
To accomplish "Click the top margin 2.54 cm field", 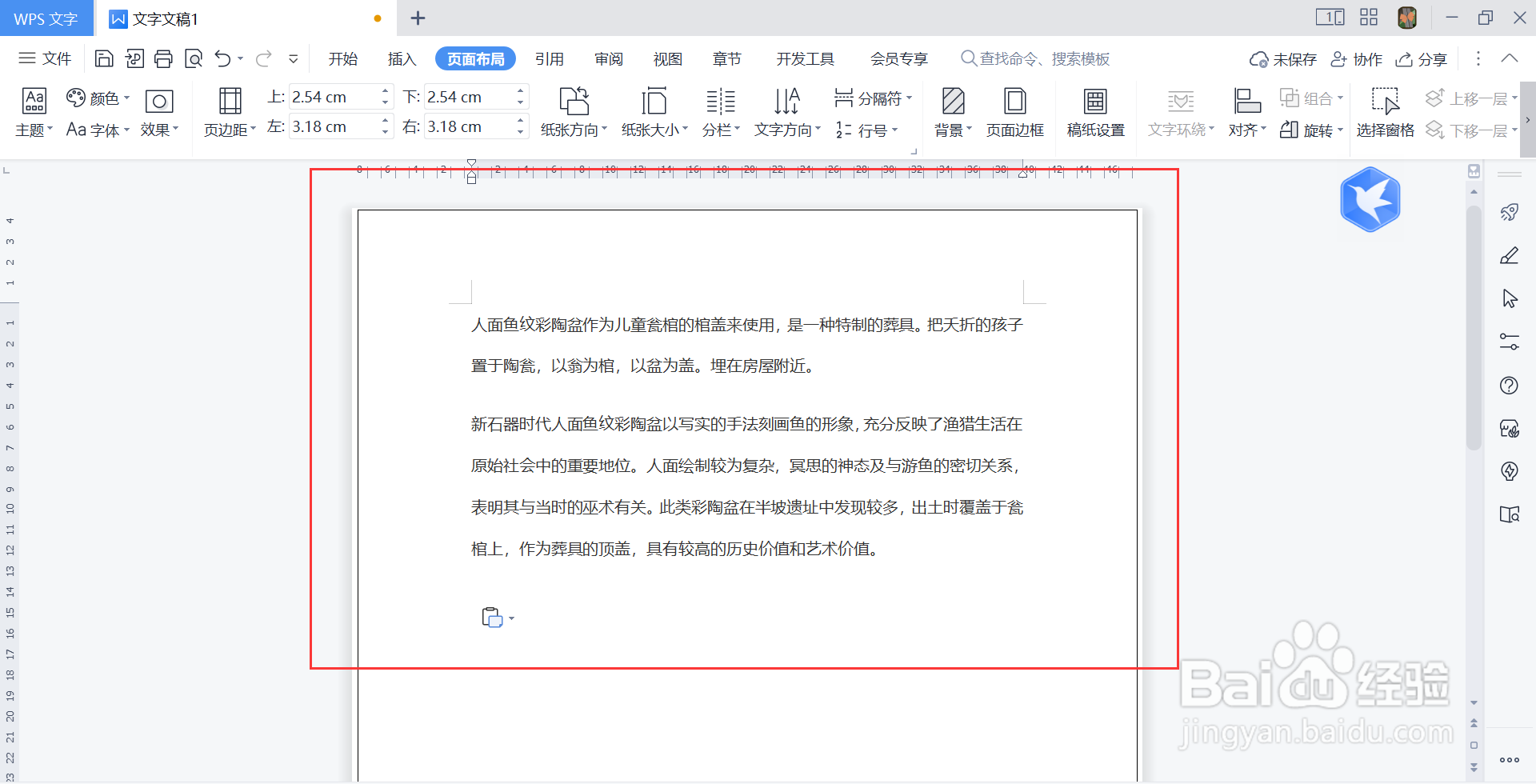I will click(x=334, y=97).
